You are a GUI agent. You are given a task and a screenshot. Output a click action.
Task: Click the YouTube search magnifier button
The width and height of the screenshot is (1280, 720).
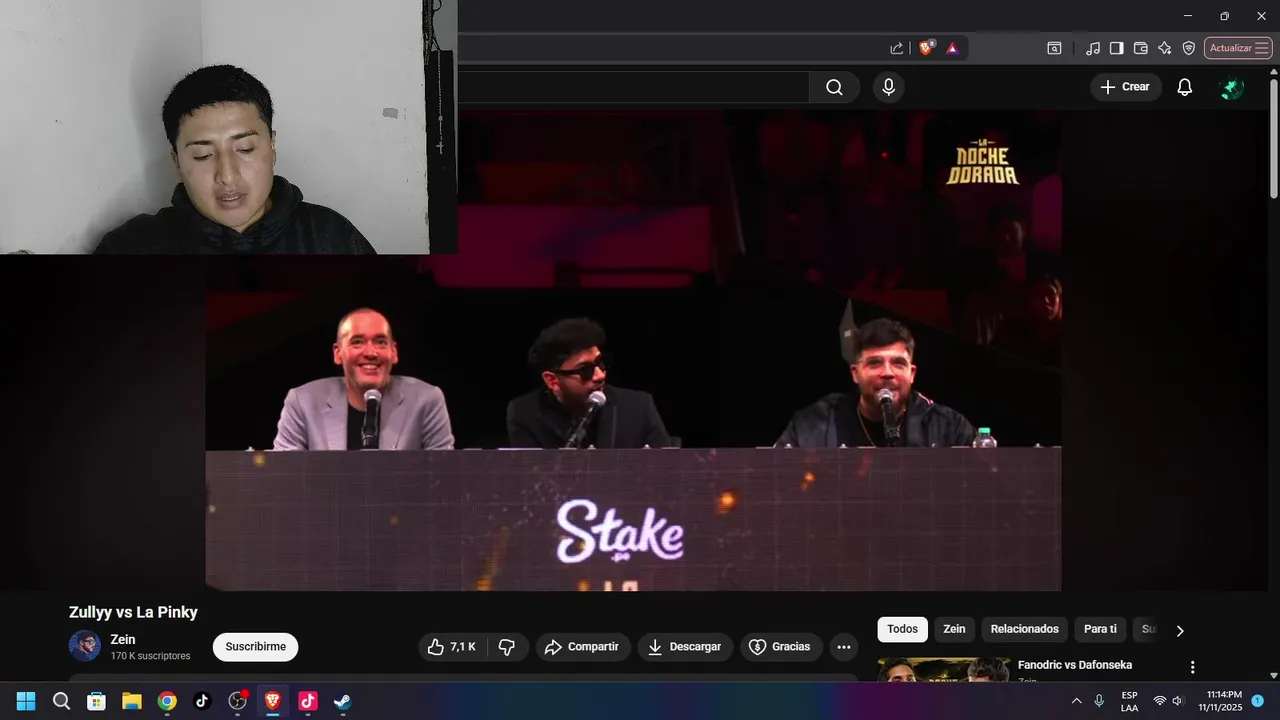click(834, 87)
